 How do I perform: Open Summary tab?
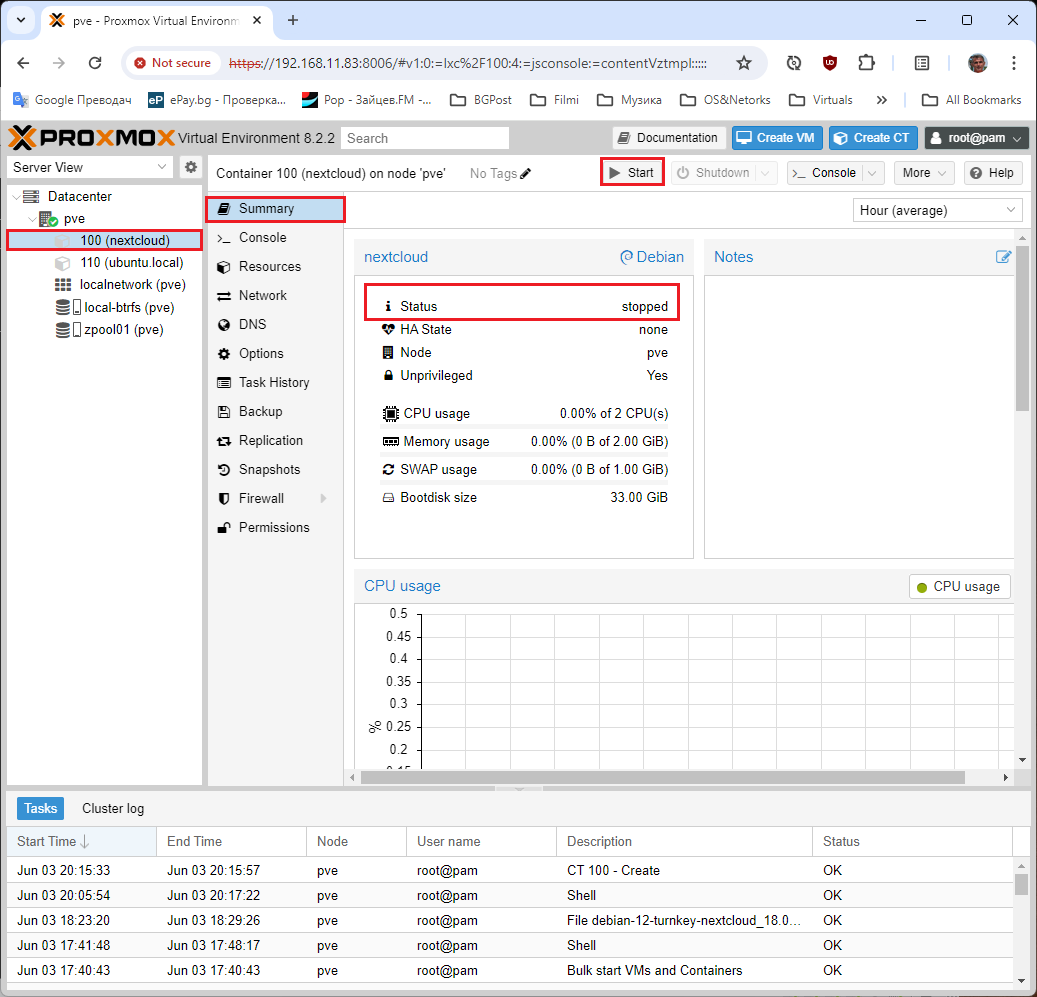click(275, 209)
